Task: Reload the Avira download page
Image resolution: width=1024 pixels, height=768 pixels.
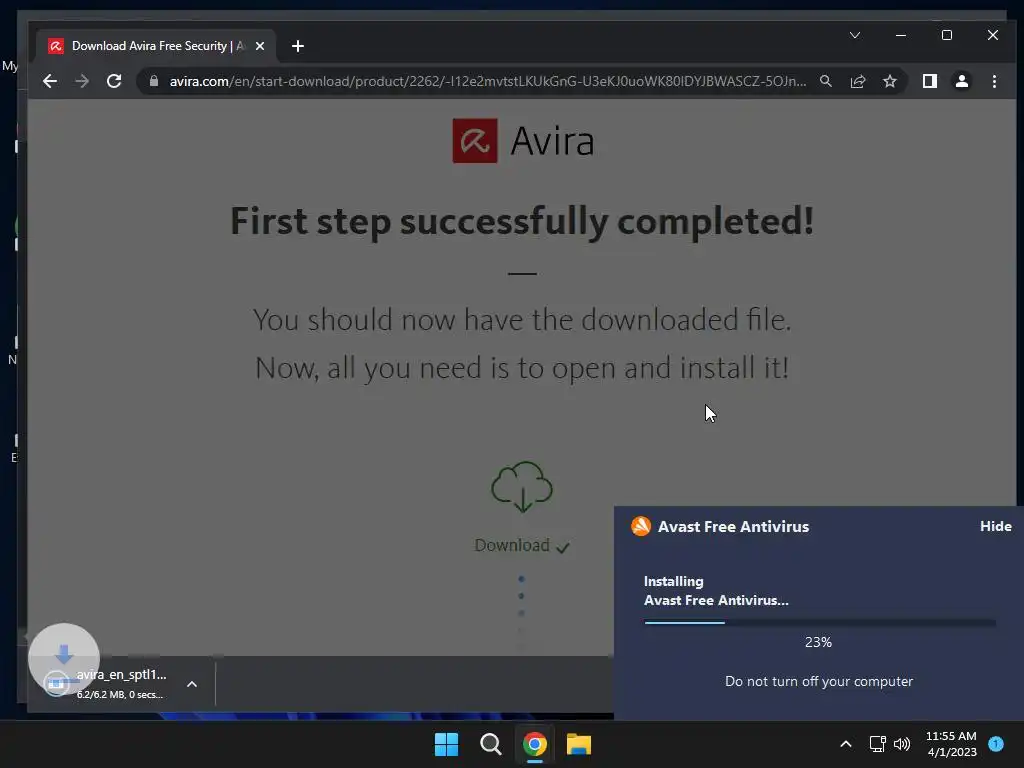Action: (x=114, y=81)
